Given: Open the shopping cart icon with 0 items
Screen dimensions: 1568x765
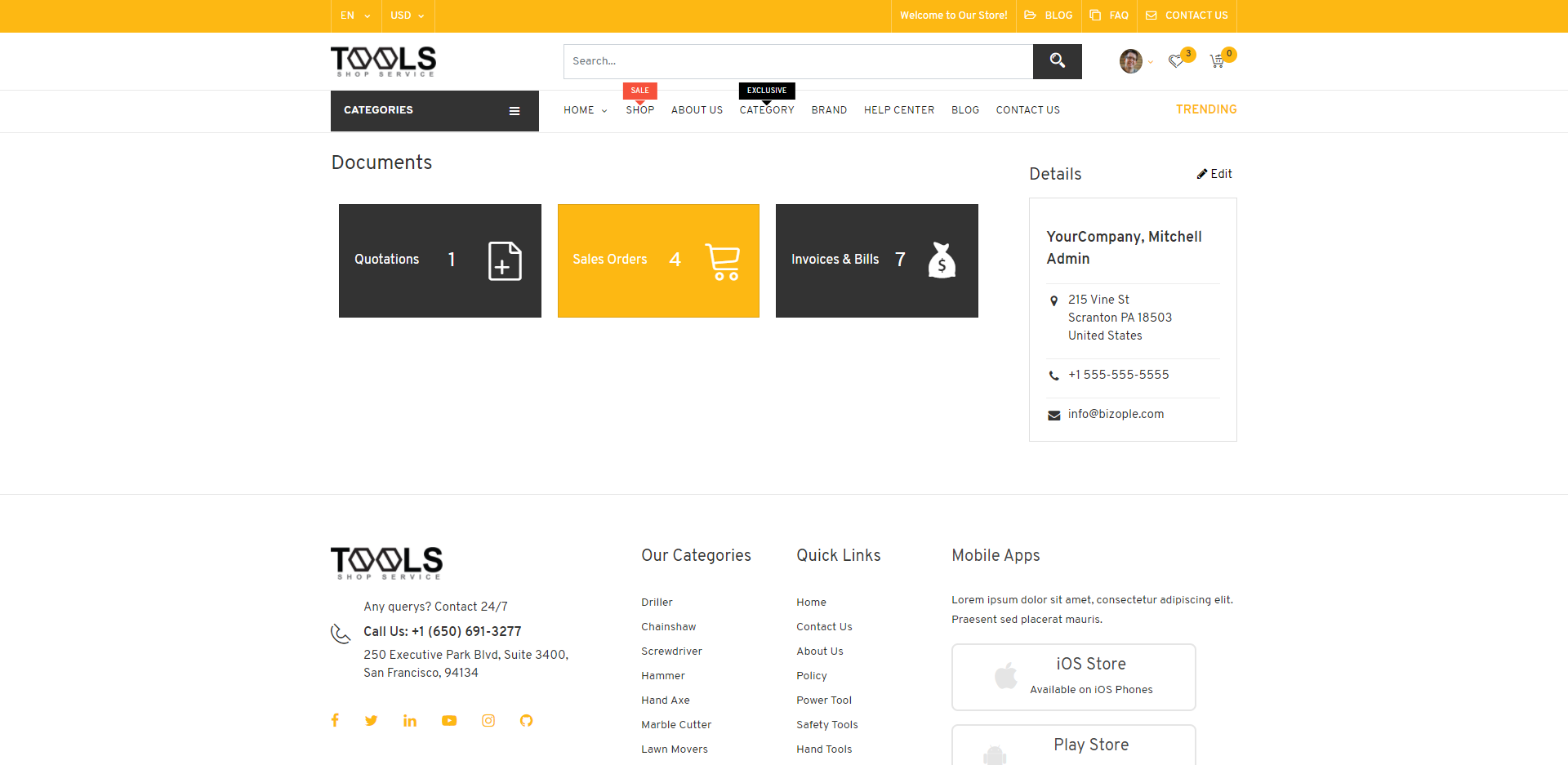Looking at the screenshot, I should (x=1217, y=61).
